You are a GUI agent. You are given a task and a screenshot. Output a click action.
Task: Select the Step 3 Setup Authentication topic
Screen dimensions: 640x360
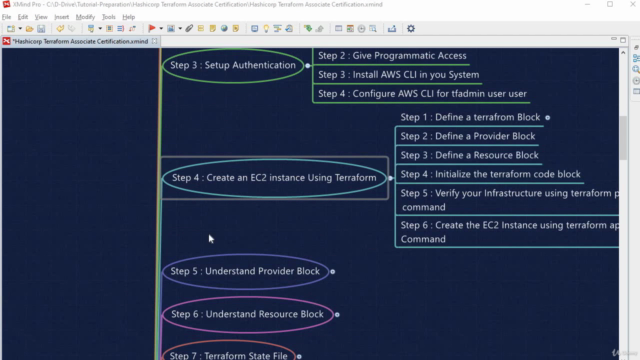click(233, 65)
